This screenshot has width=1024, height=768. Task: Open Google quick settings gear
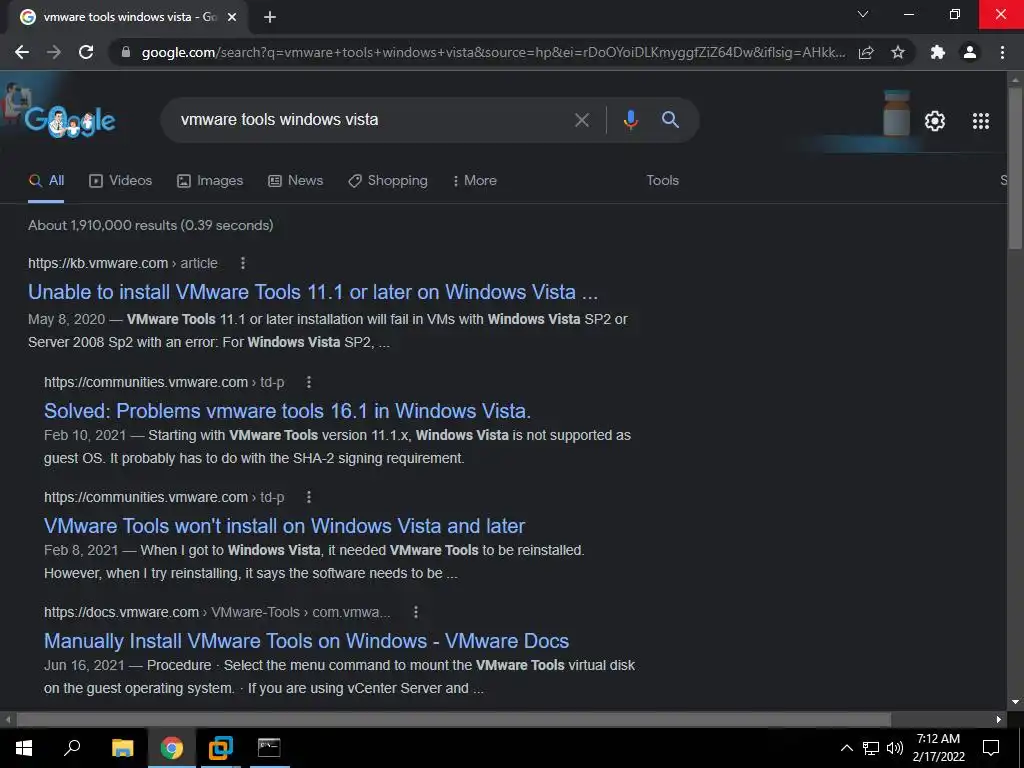935,121
